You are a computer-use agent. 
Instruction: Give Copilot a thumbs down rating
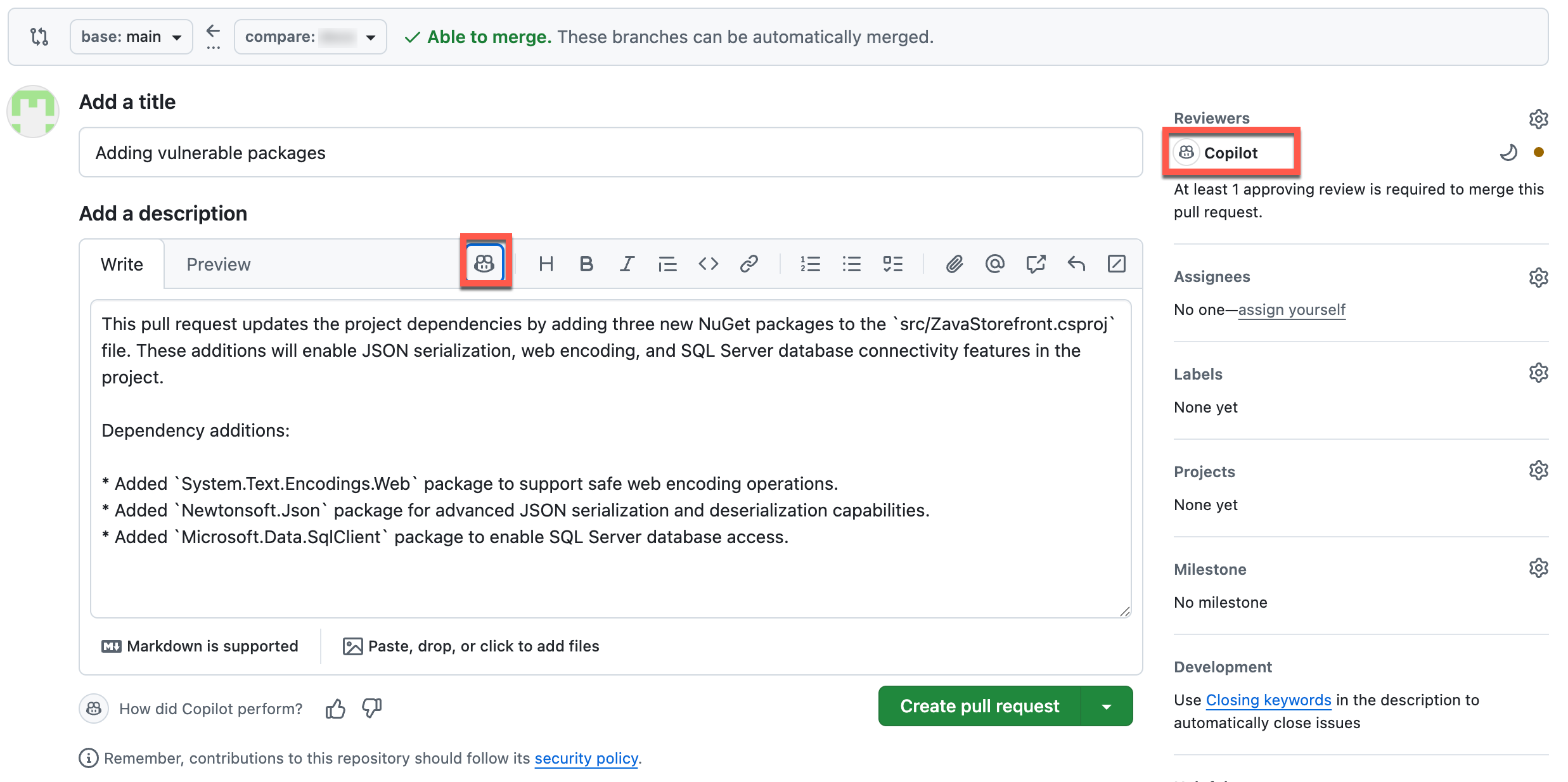pyautogui.click(x=371, y=708)
